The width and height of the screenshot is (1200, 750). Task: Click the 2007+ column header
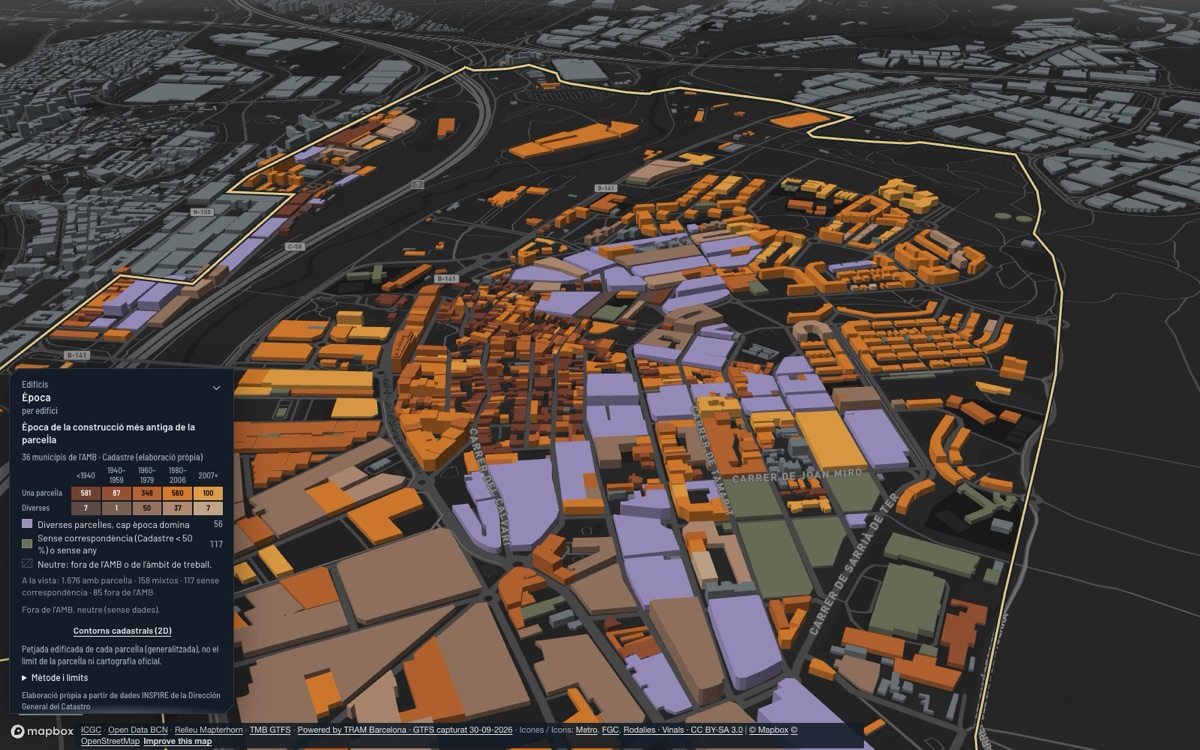[207, 475]
